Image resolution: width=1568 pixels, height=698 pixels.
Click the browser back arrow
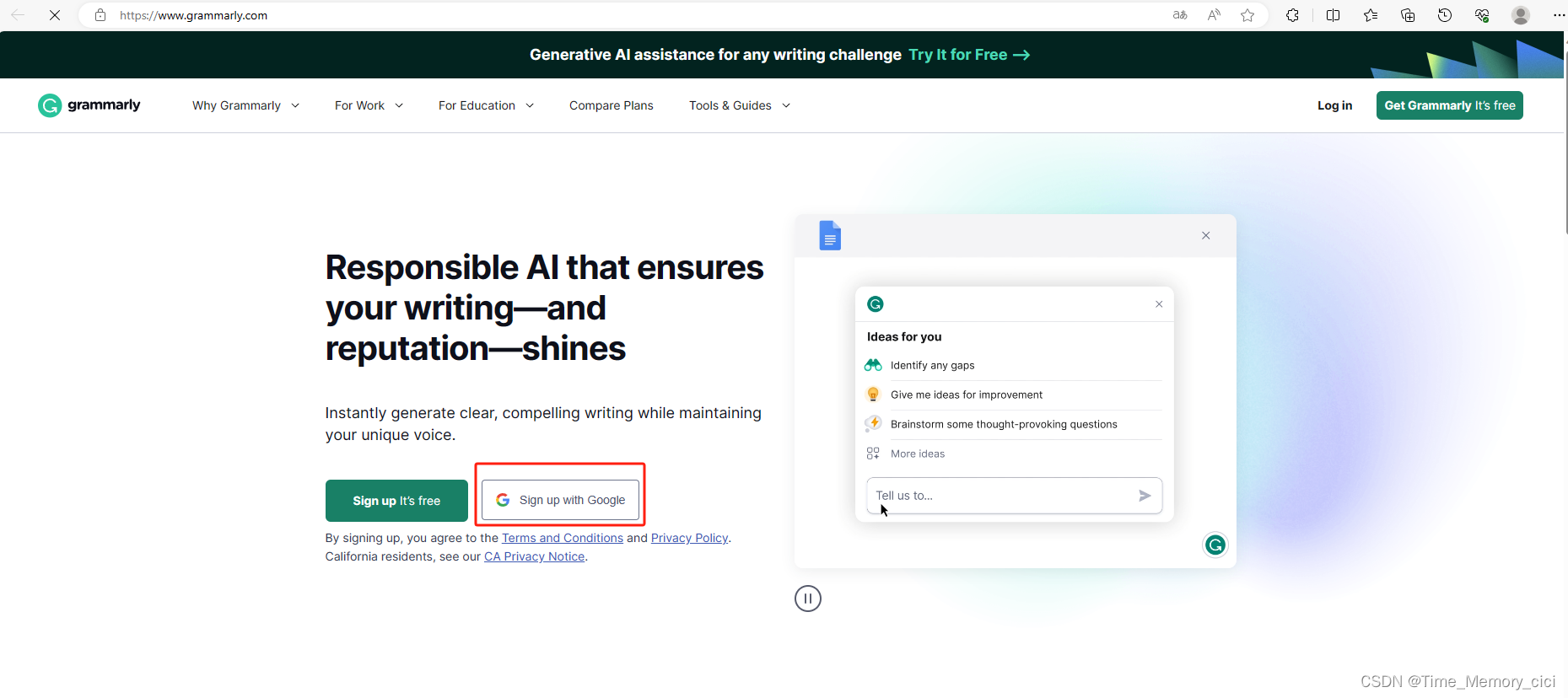coord(18,15)
